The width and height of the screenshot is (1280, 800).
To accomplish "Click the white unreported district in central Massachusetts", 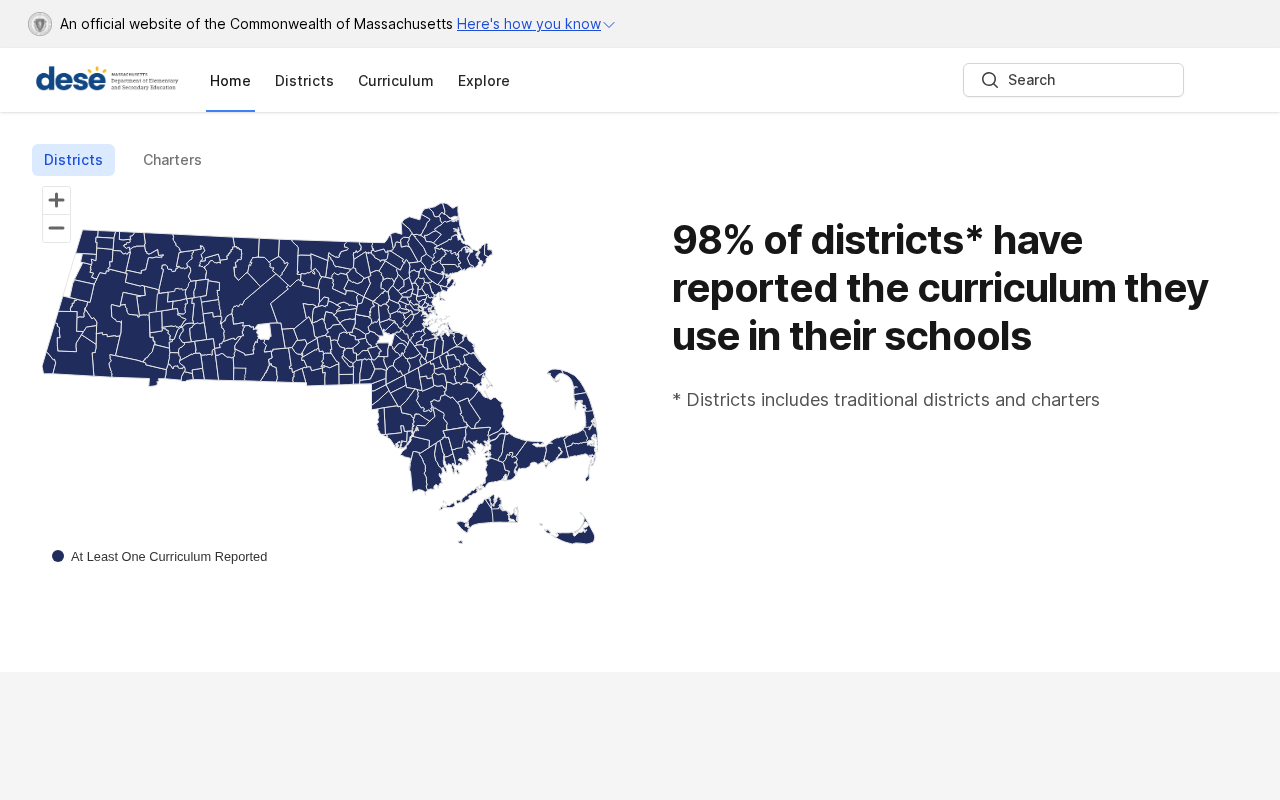I will click(x=264, y=331).
